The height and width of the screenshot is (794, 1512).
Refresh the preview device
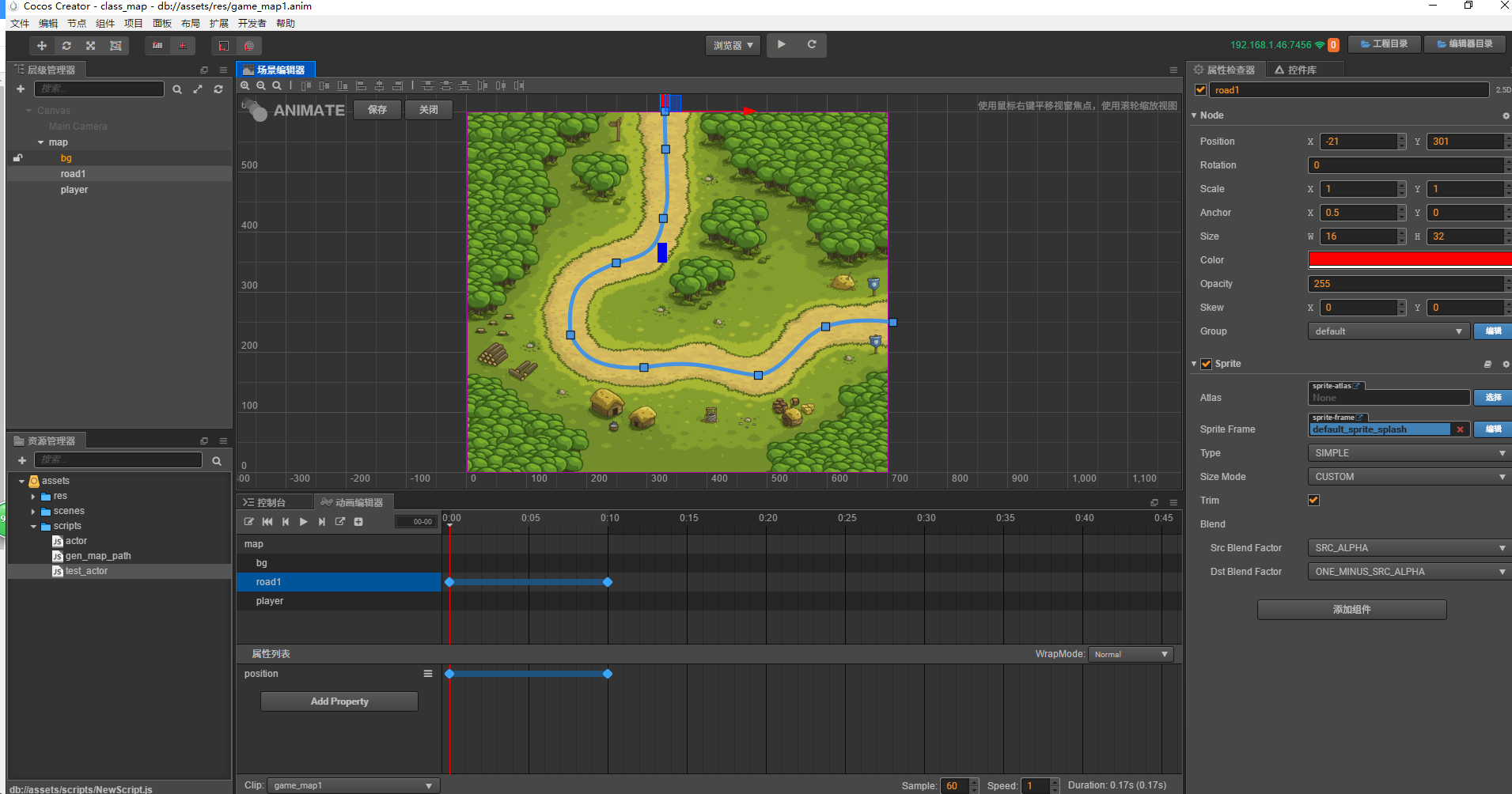(x=812, y=45)
